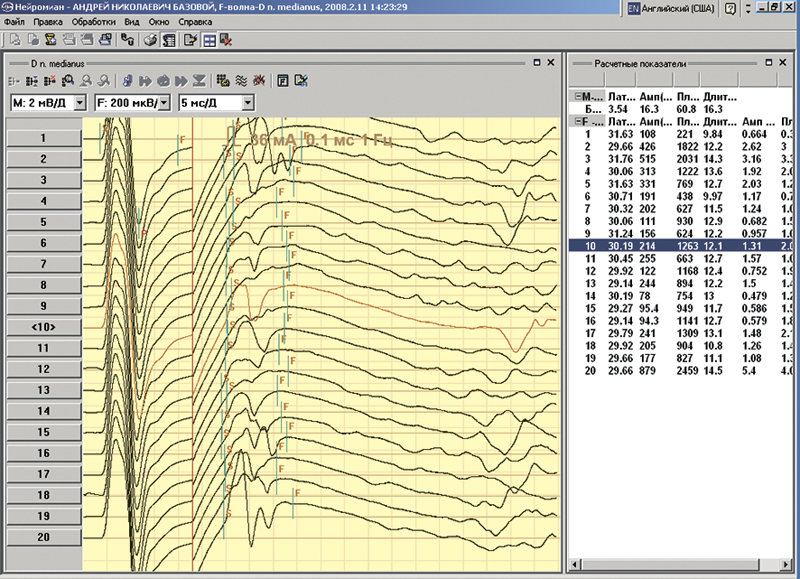Click the English (США) language indicator
Screen dimensions: 800x579
click(x=671, y=8)
